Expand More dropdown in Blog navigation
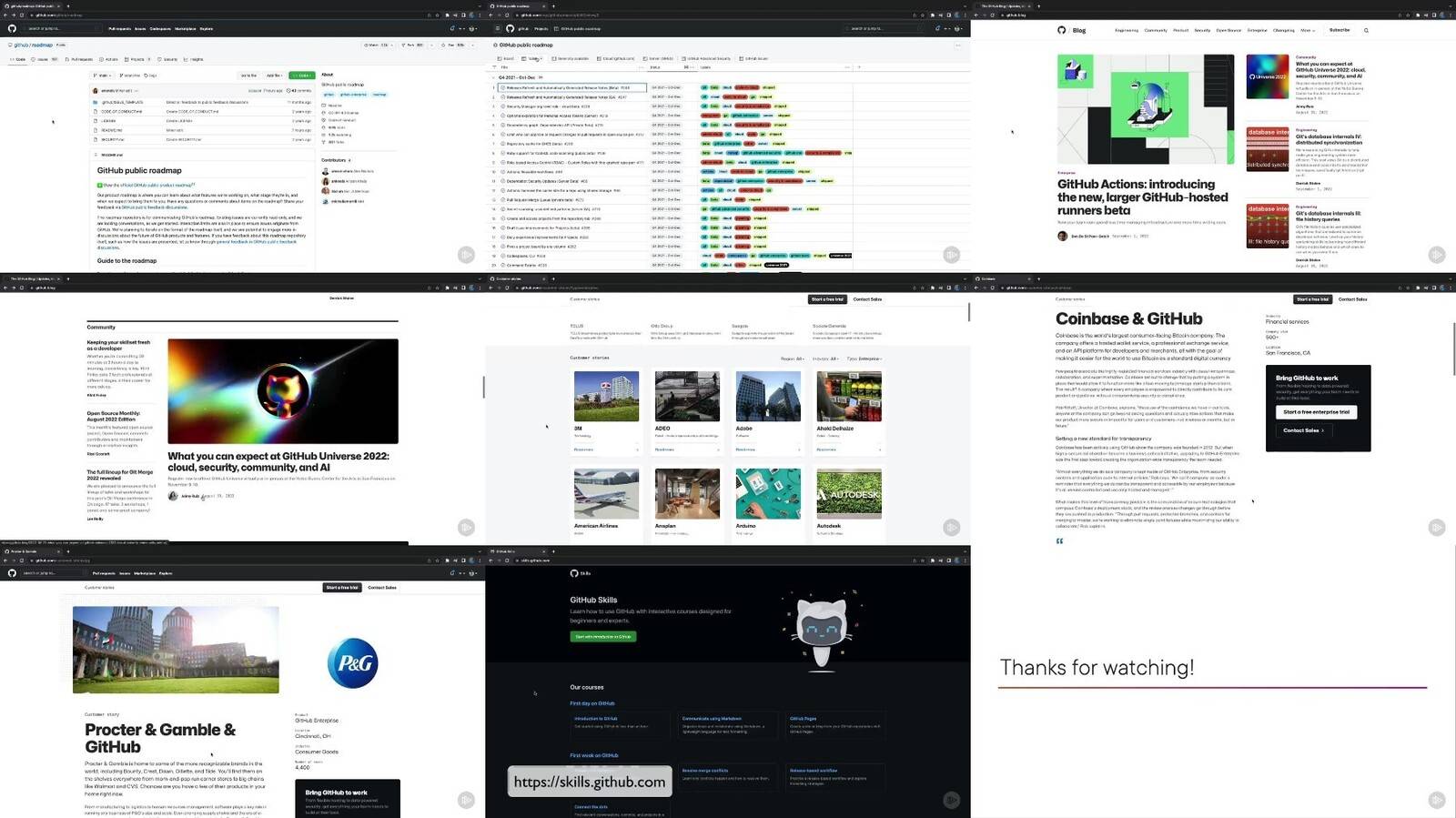 1306,30
